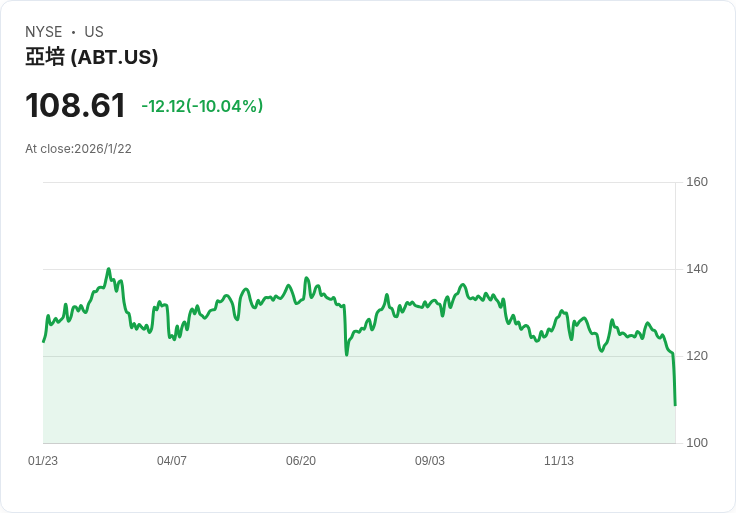Image resolution: width=736 pixels, height=513 pixels.
Task: Click the 160 y-axis label
Action: pos(697,182)
